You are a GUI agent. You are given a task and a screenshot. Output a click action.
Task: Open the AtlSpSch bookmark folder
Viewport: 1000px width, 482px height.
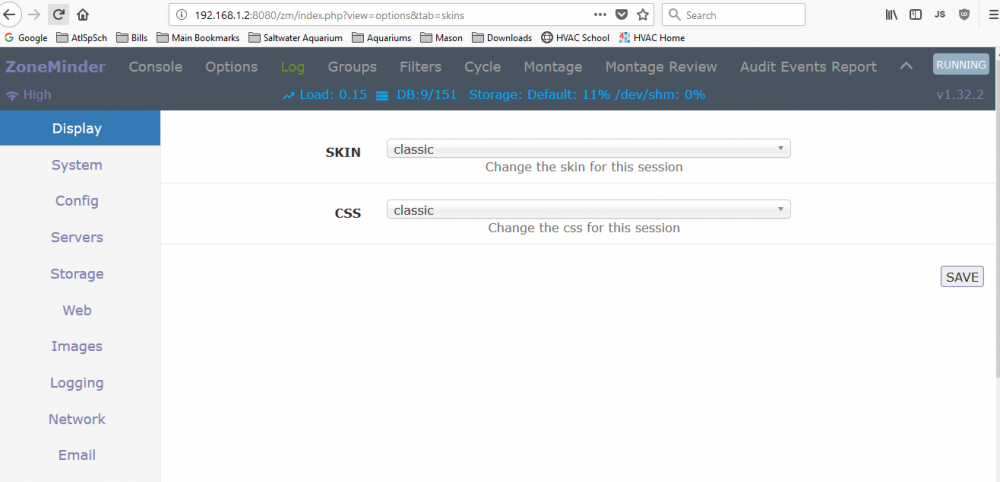coord(82,38)
